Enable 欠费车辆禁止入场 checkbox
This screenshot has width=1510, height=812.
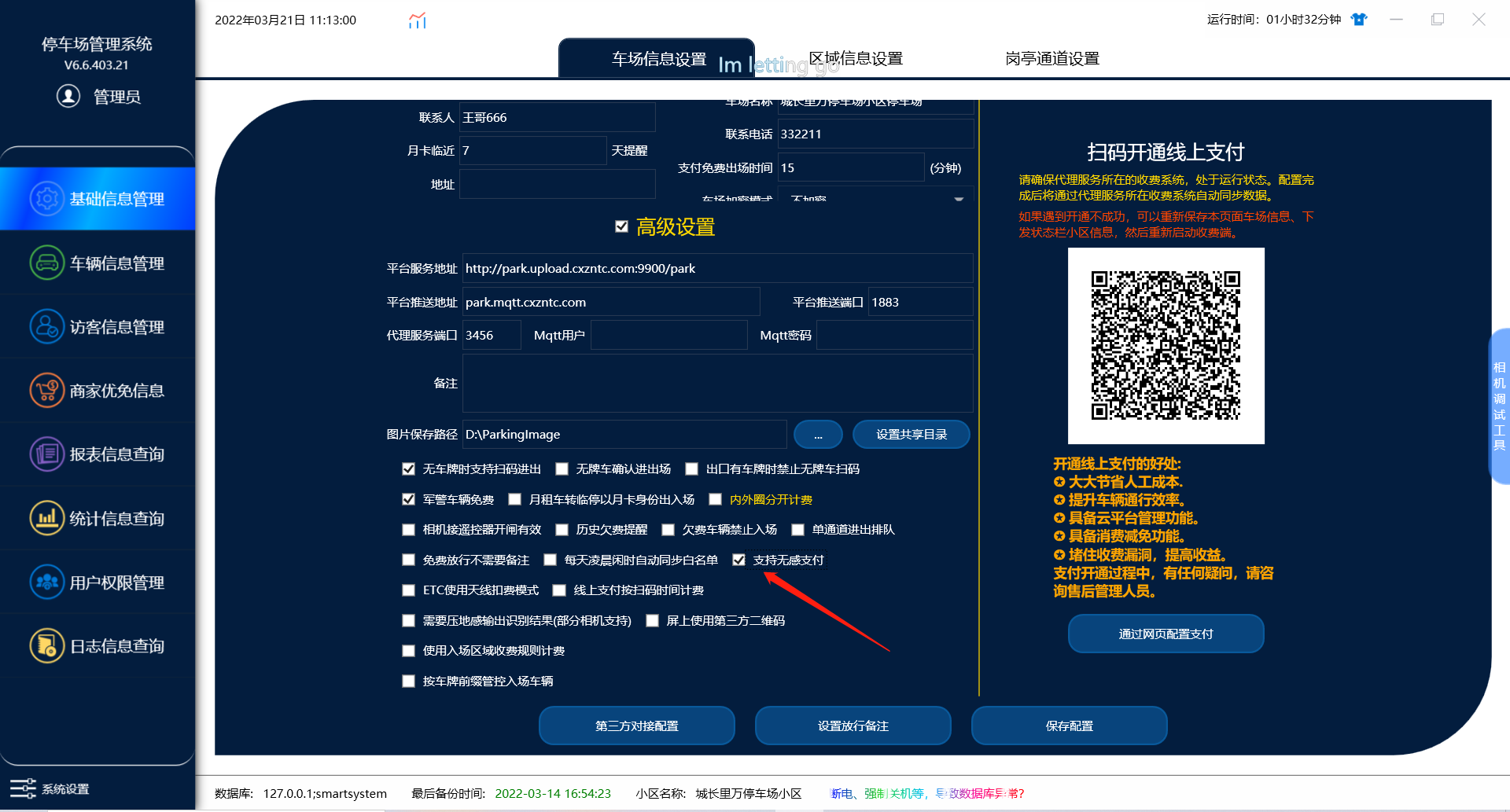(x=668, y=530)
